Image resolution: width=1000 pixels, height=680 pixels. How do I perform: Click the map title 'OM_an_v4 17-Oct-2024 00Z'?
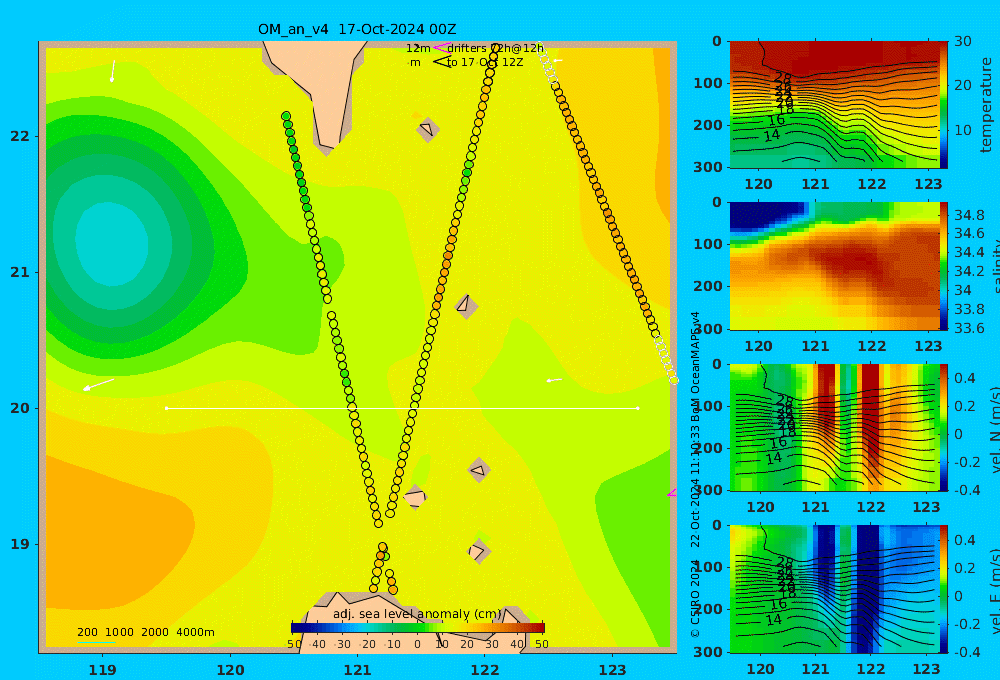(x=357, y=29)
